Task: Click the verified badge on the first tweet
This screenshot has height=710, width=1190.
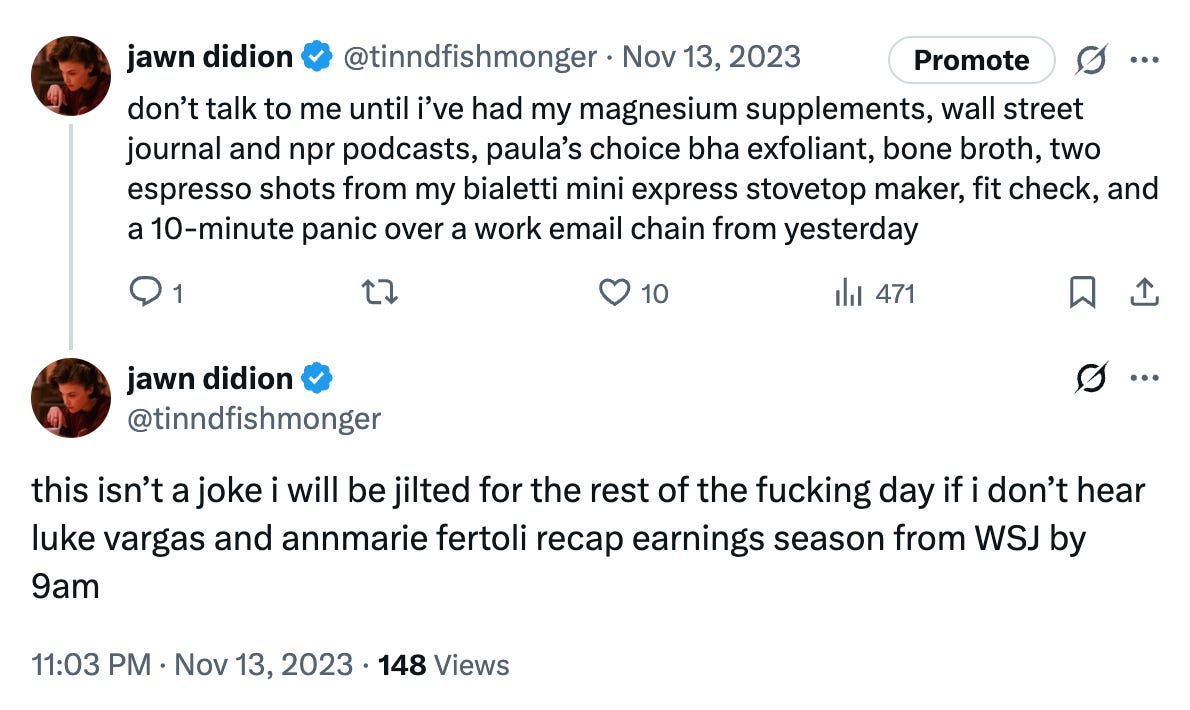Action: [318, 59]
